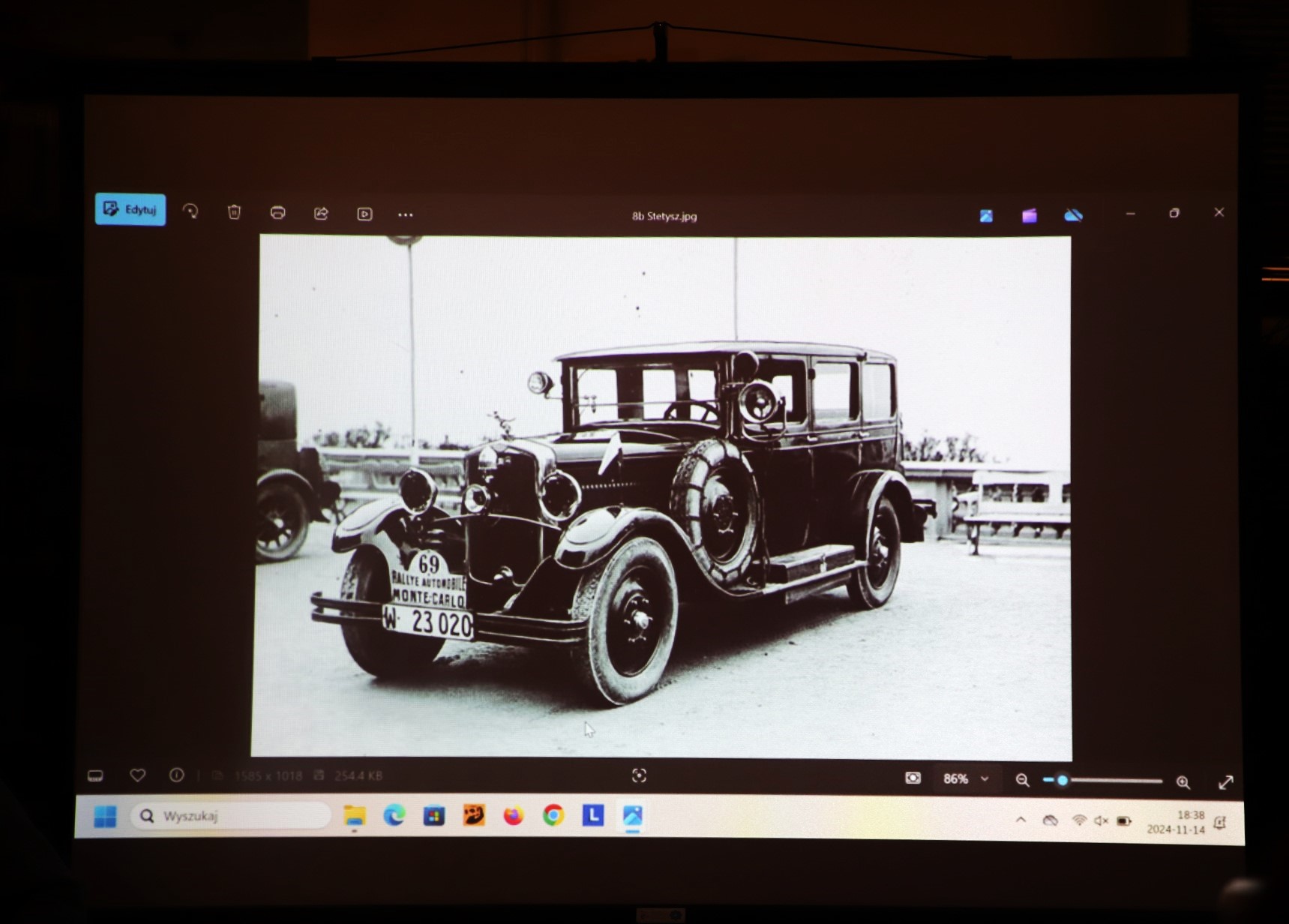Image resolution: width=1289 pixels, height=924 pixels.
Task: Click the battery status tray icon
Action: [x=1124, y=822]
